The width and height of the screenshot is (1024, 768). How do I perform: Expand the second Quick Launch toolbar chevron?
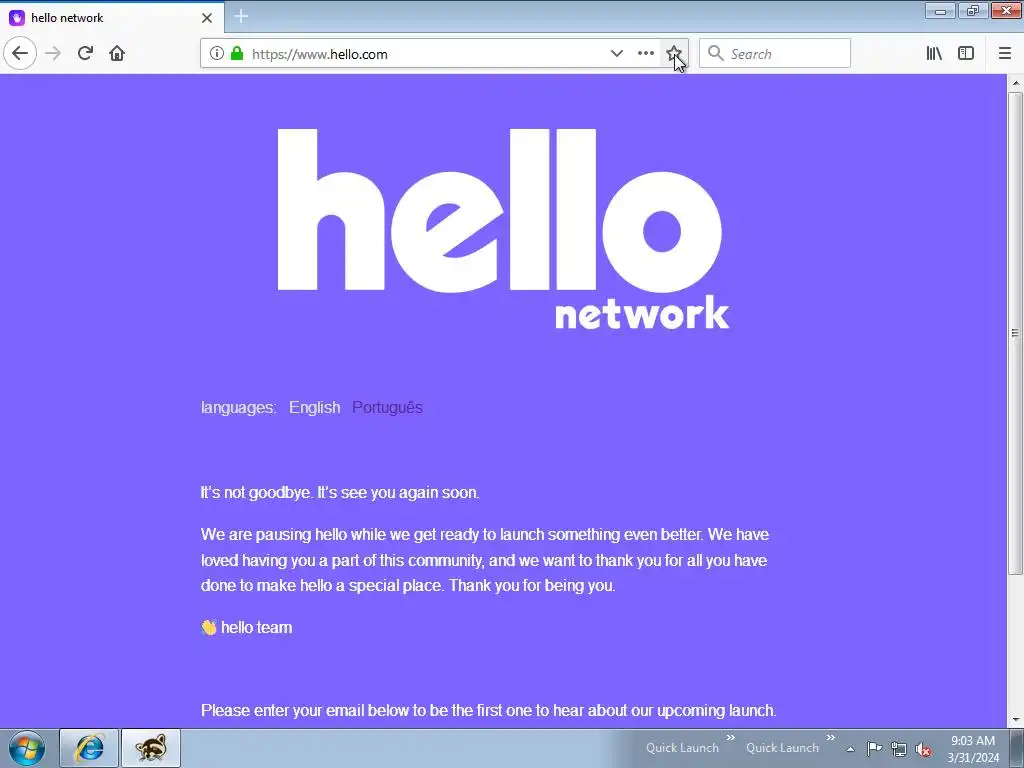pos(831,738)
